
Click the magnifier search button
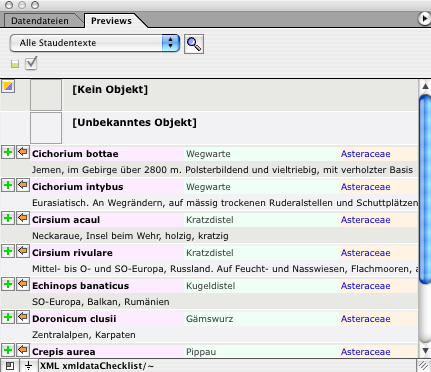tap(194, 44)
